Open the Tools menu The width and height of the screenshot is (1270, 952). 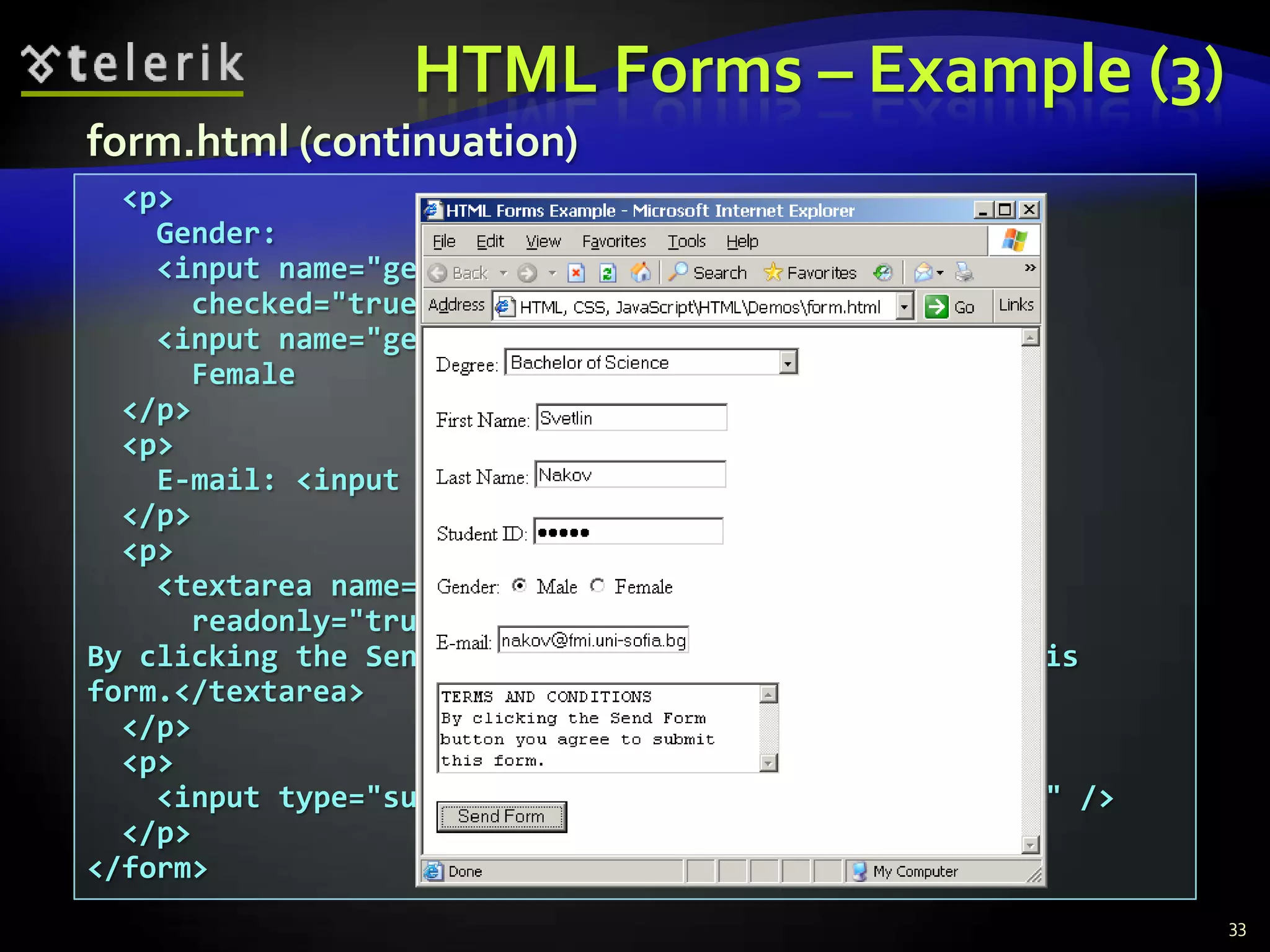pos(686,241)
